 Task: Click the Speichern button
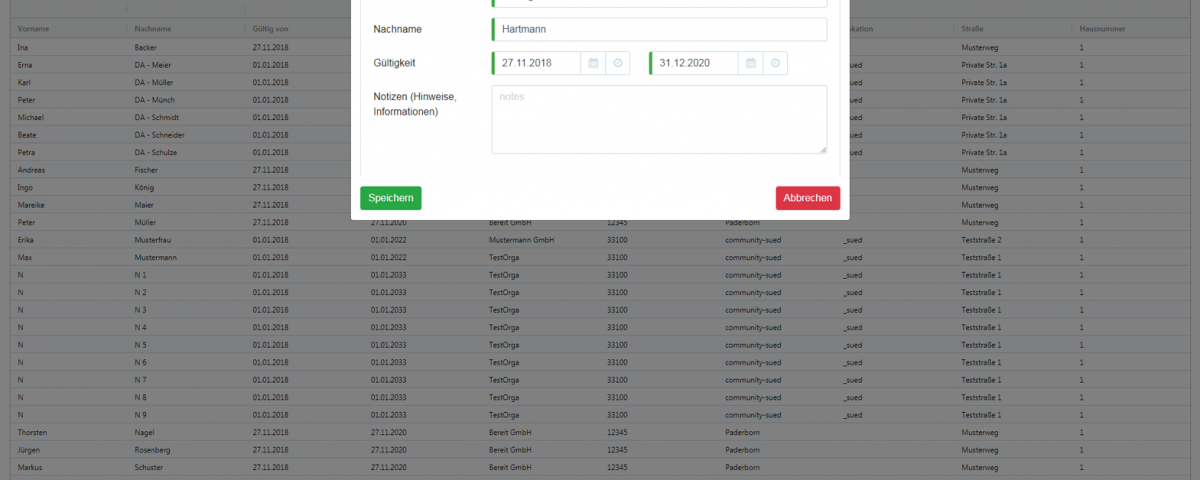[390, 198]
